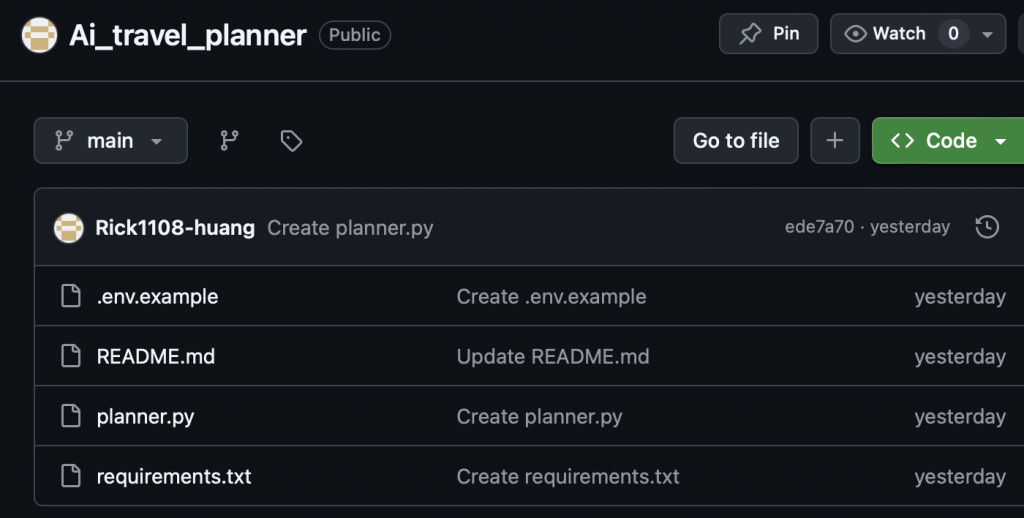The width and height of the screenshot is (1024, 518).
Task: Open the Rick1108-huang profile link
Action: click(175, 228)
